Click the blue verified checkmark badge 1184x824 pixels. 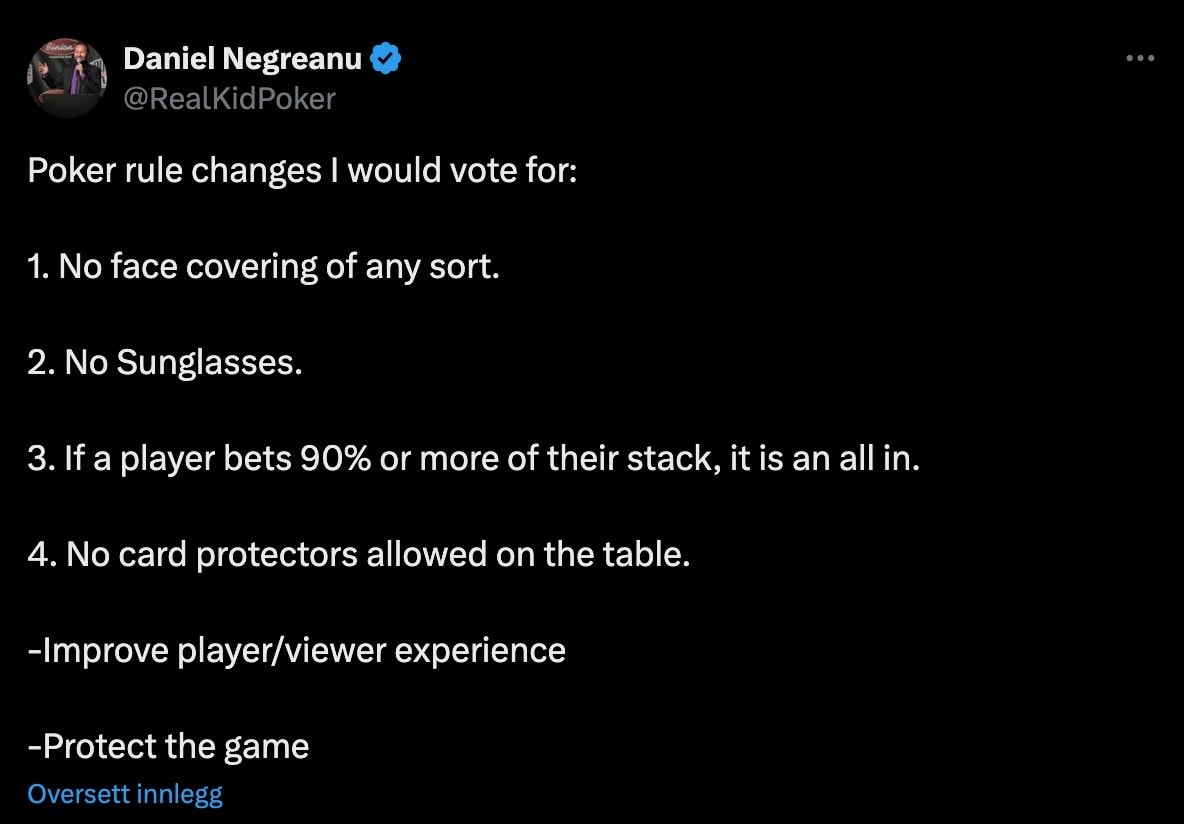pyautogui.click(x=385, y=58)
